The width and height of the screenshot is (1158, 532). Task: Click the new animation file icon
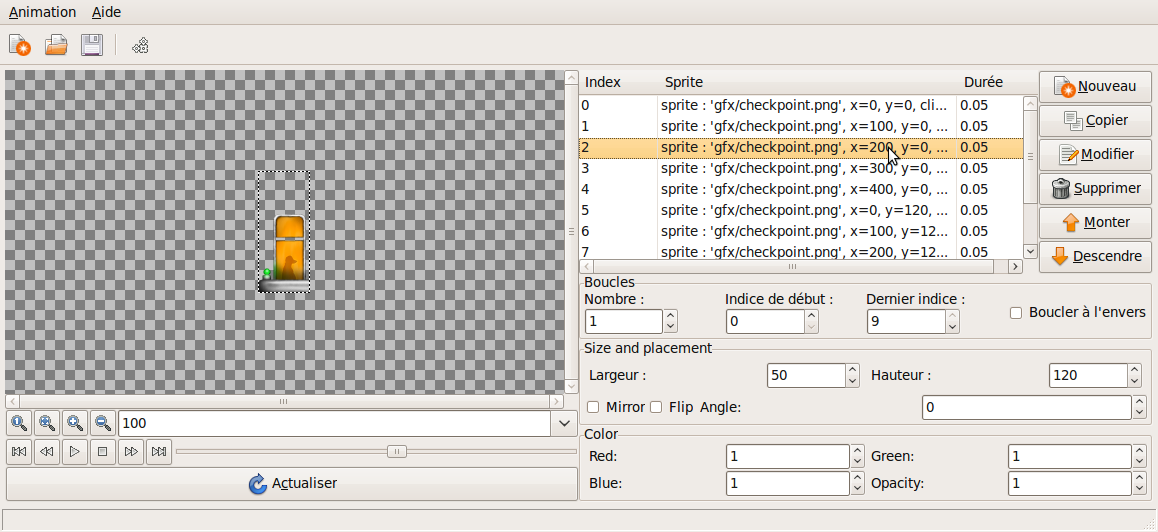[19, 45]
